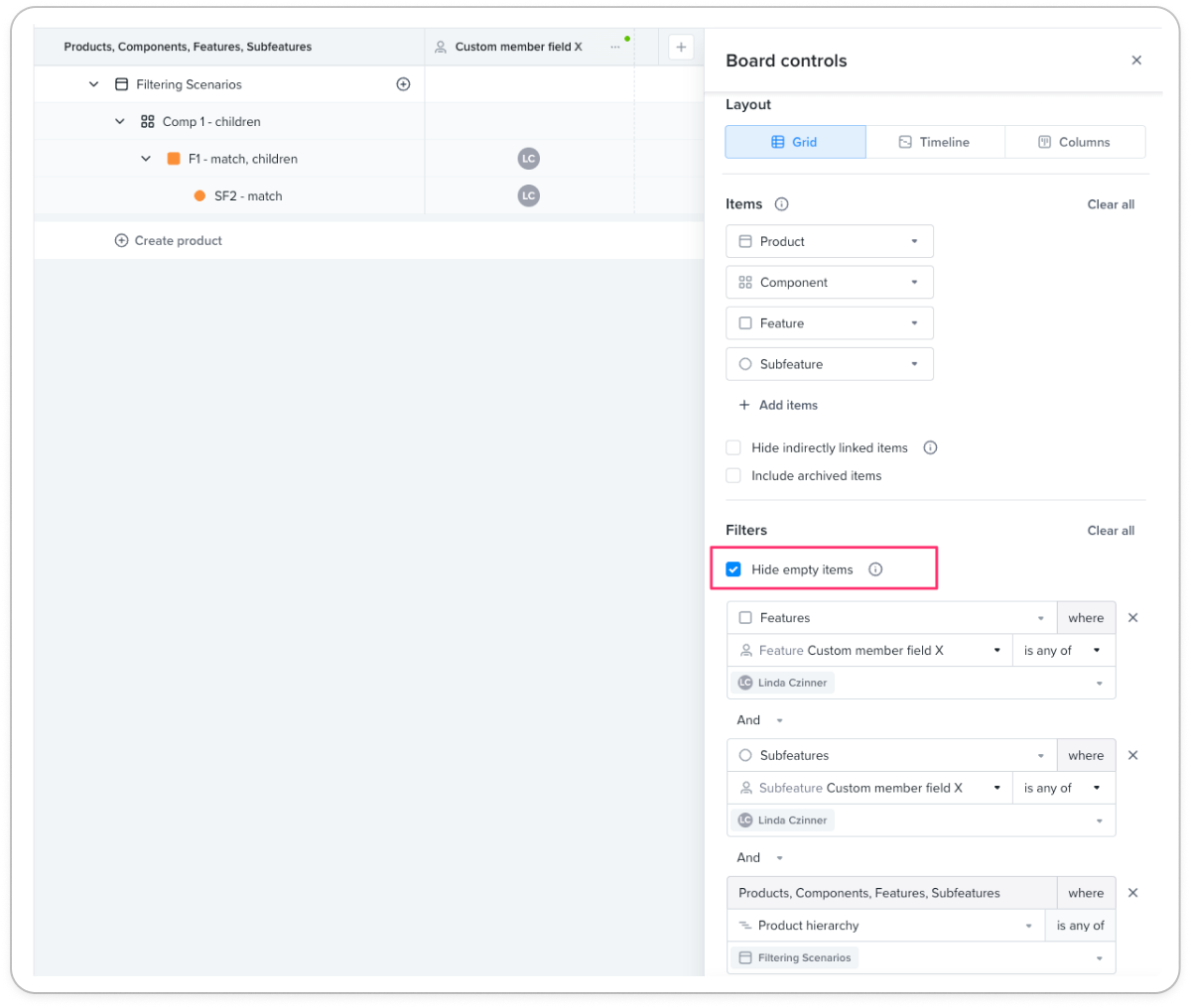The height and width of the screenshot is (1008, 1191).
Task: Check Include archived items
Action: click(733, 475)
